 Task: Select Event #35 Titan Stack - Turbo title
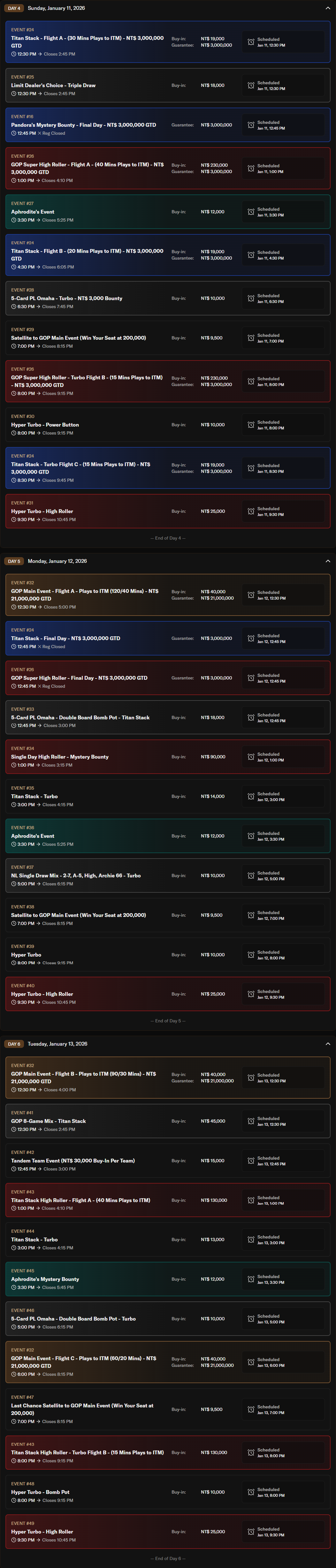click(35, 796)
